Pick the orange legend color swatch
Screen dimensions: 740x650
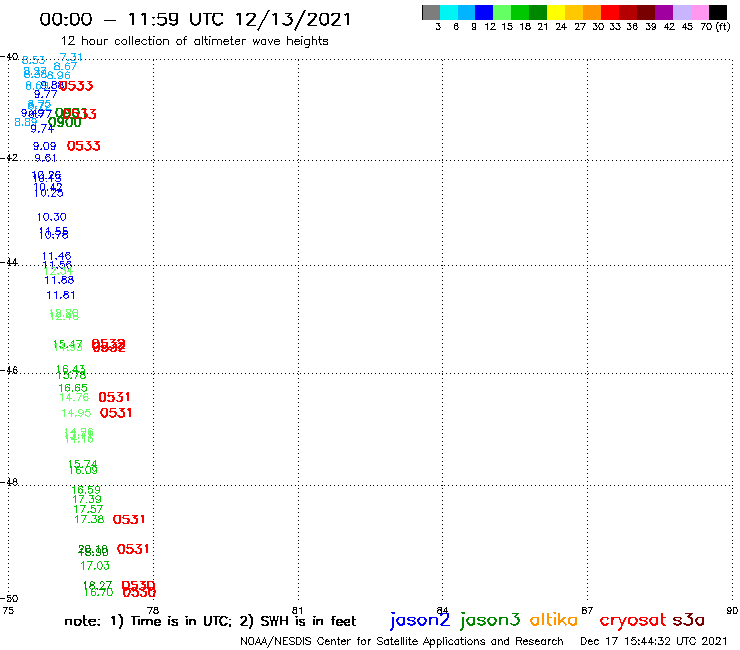click(592, 13)
